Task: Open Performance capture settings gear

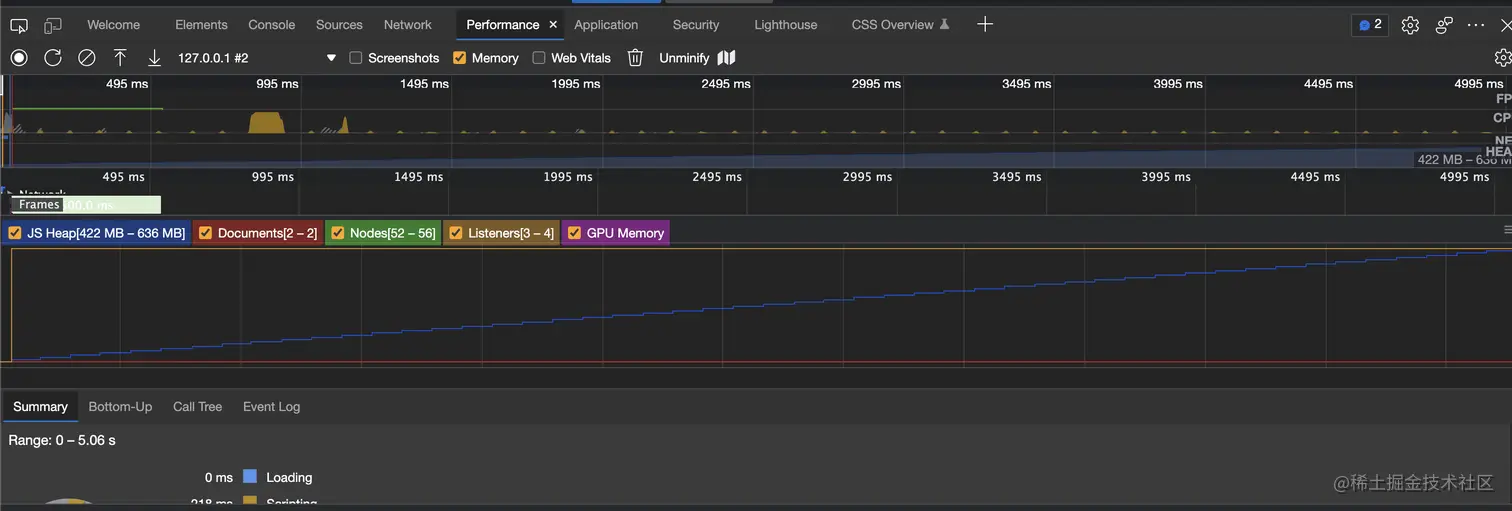Action: [1503, 58]
